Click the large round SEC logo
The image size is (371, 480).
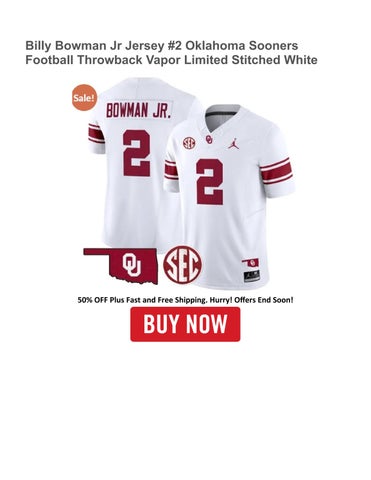coord(182,265)
